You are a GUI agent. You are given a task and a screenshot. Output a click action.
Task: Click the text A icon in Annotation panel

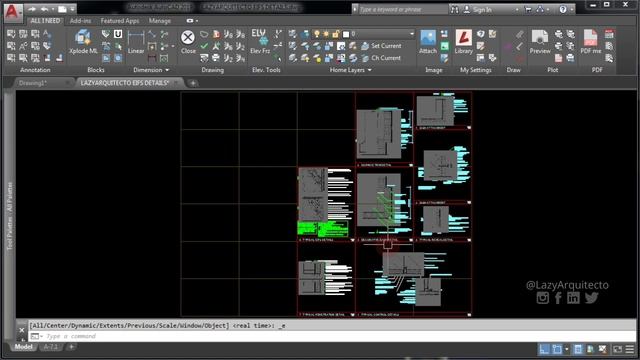(47, 34)
